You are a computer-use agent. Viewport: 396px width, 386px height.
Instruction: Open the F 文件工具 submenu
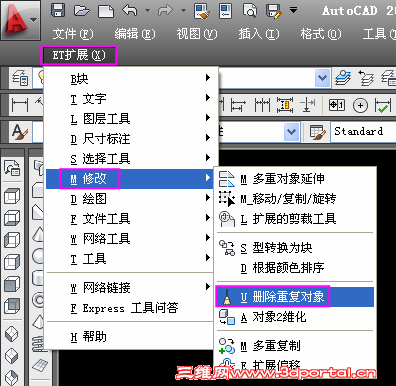[x=129, y=219]
